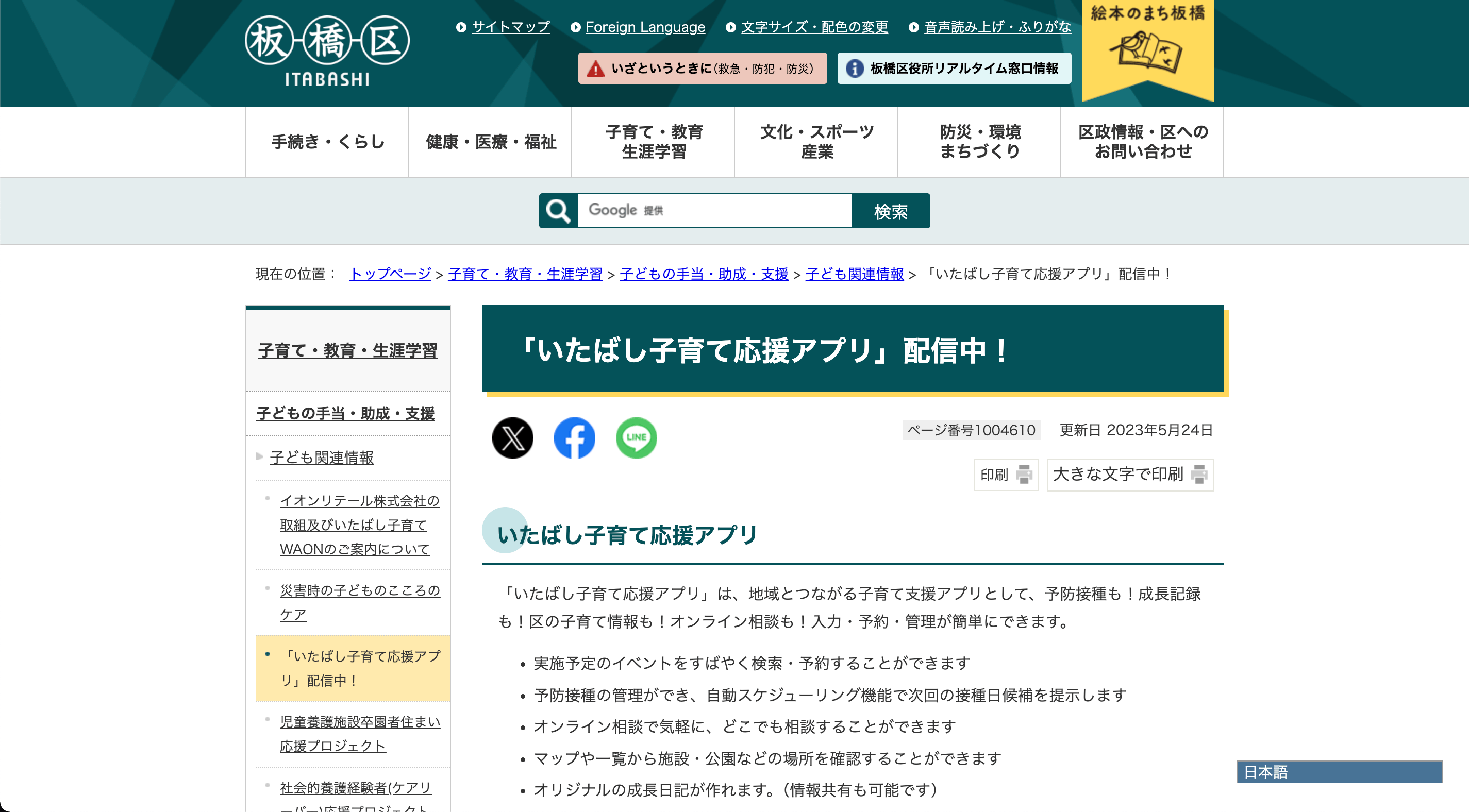Viewport: 1469px width, 812px height.
Task: Click the 印刷 print button
Action: point(1006,475)
